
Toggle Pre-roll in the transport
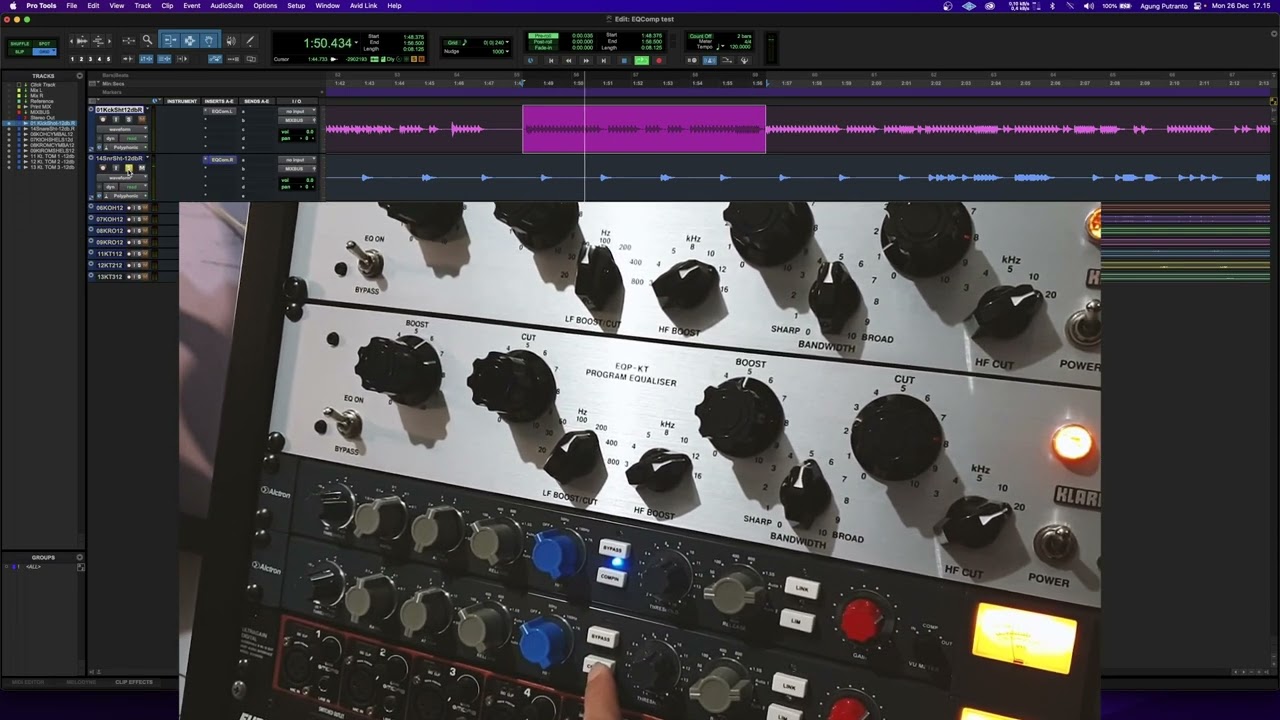tap(543, 35)
